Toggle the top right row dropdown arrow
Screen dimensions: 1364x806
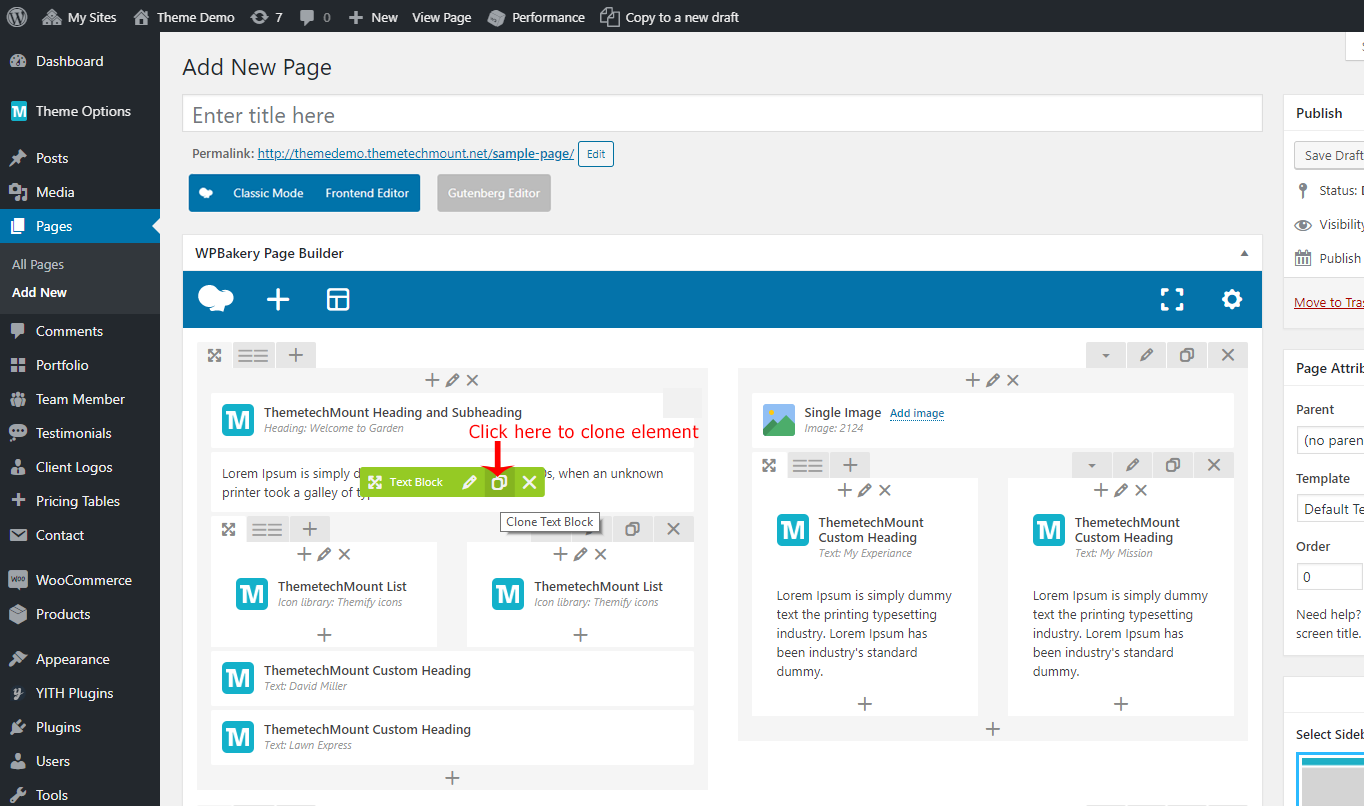[1106, 355]
